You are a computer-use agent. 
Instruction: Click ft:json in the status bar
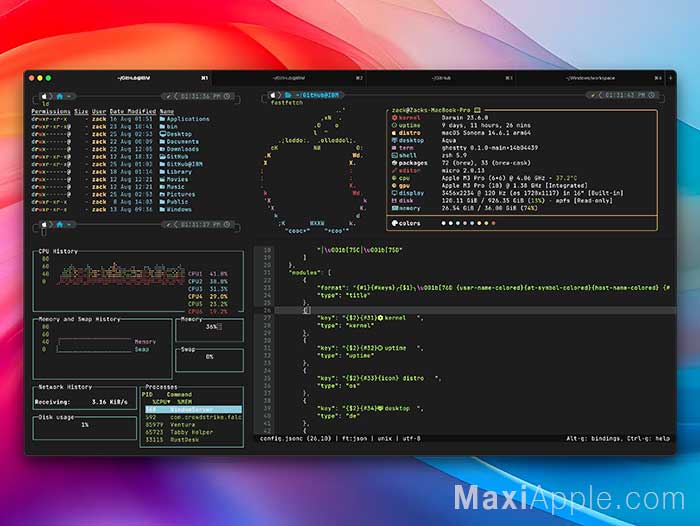click(x=356, y=438)
